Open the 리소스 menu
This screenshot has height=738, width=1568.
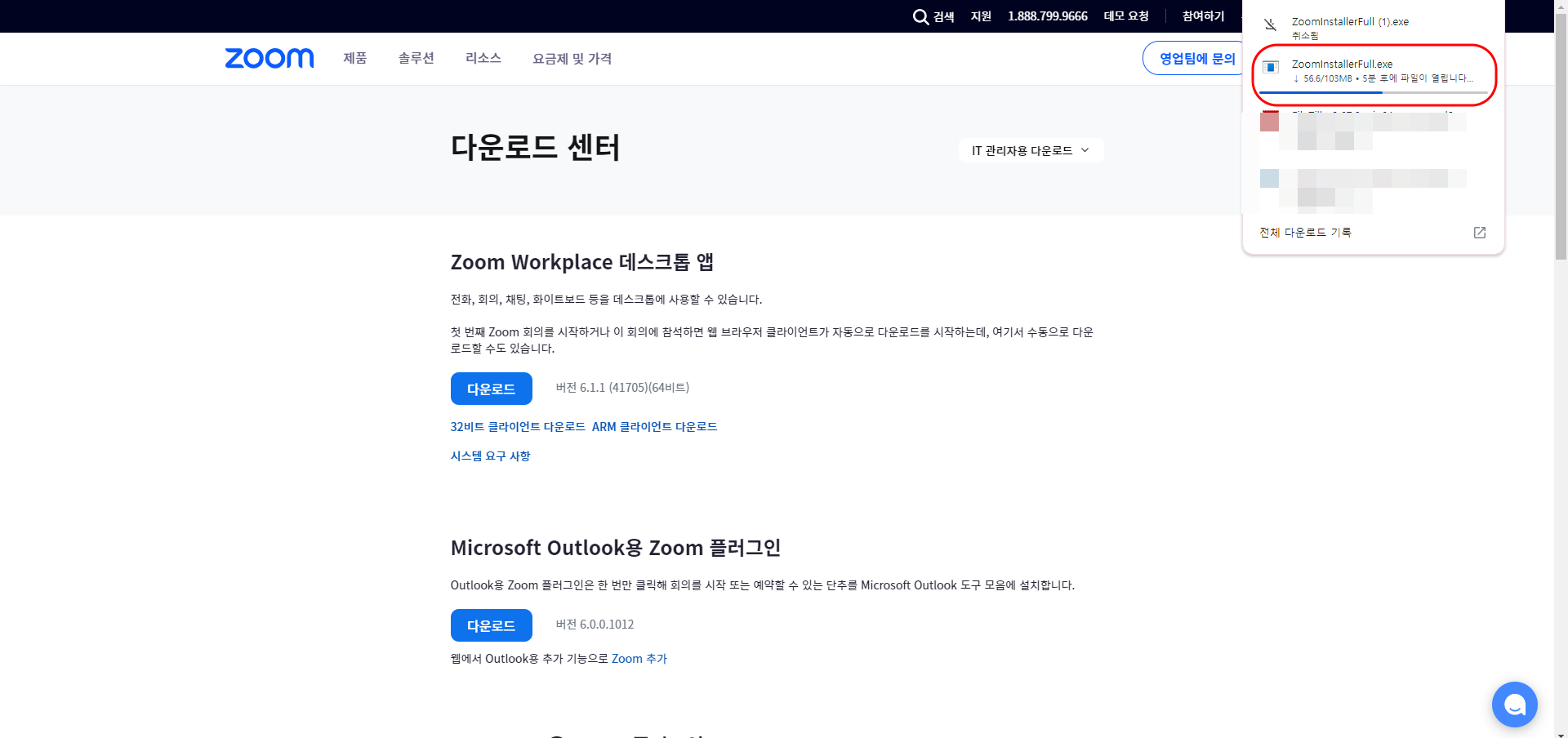pyautogui.click(x=483, y=58)
